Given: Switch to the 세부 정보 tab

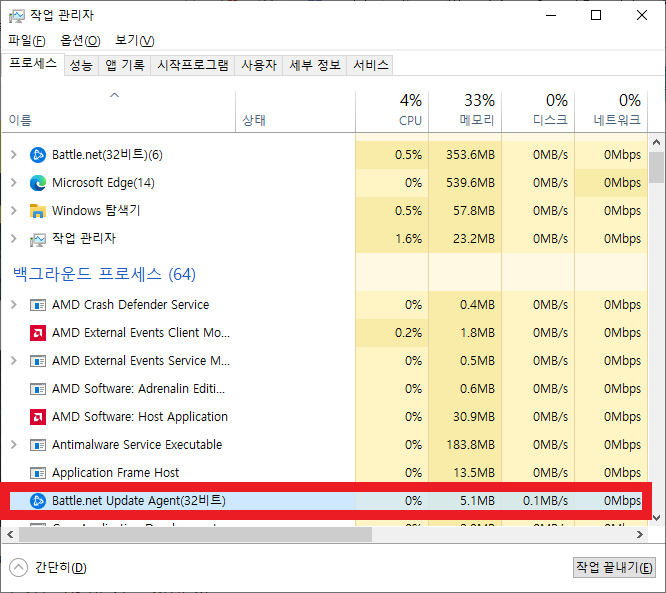Looking at the screenshot, I should click(x=315, y=65).
